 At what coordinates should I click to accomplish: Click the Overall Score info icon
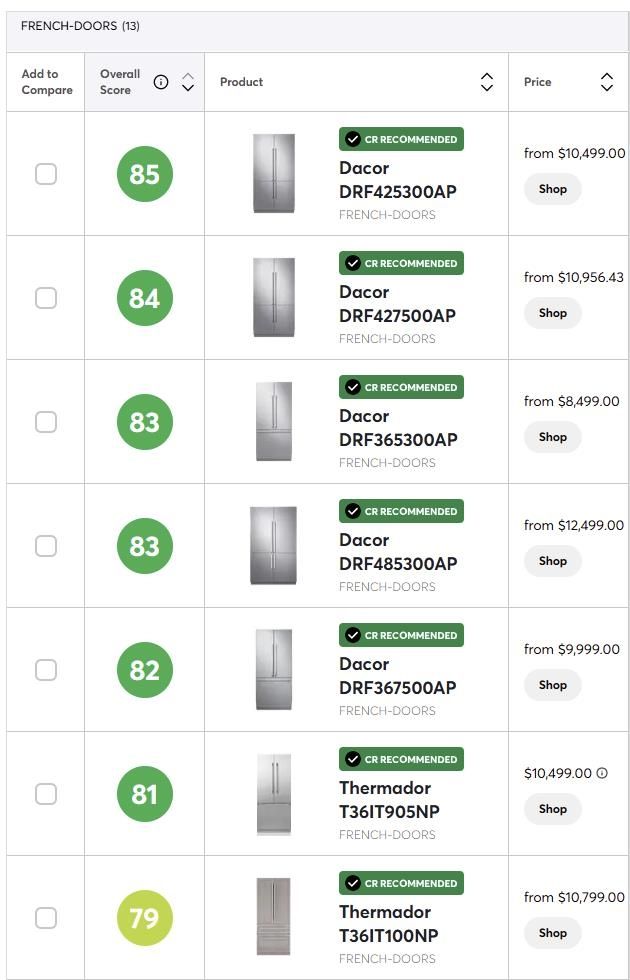point(161,82)
